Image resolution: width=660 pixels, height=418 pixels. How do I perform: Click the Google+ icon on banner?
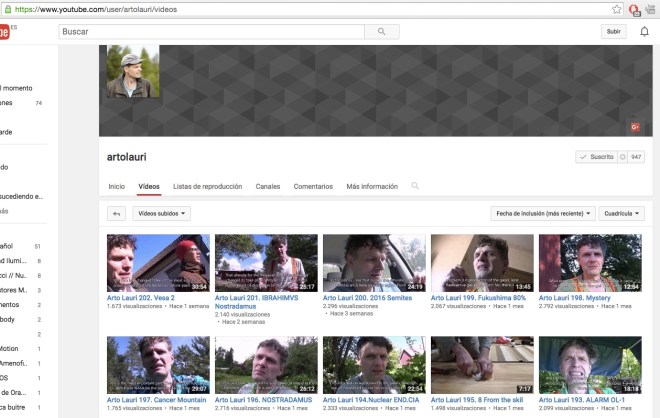tap(634, 127)
